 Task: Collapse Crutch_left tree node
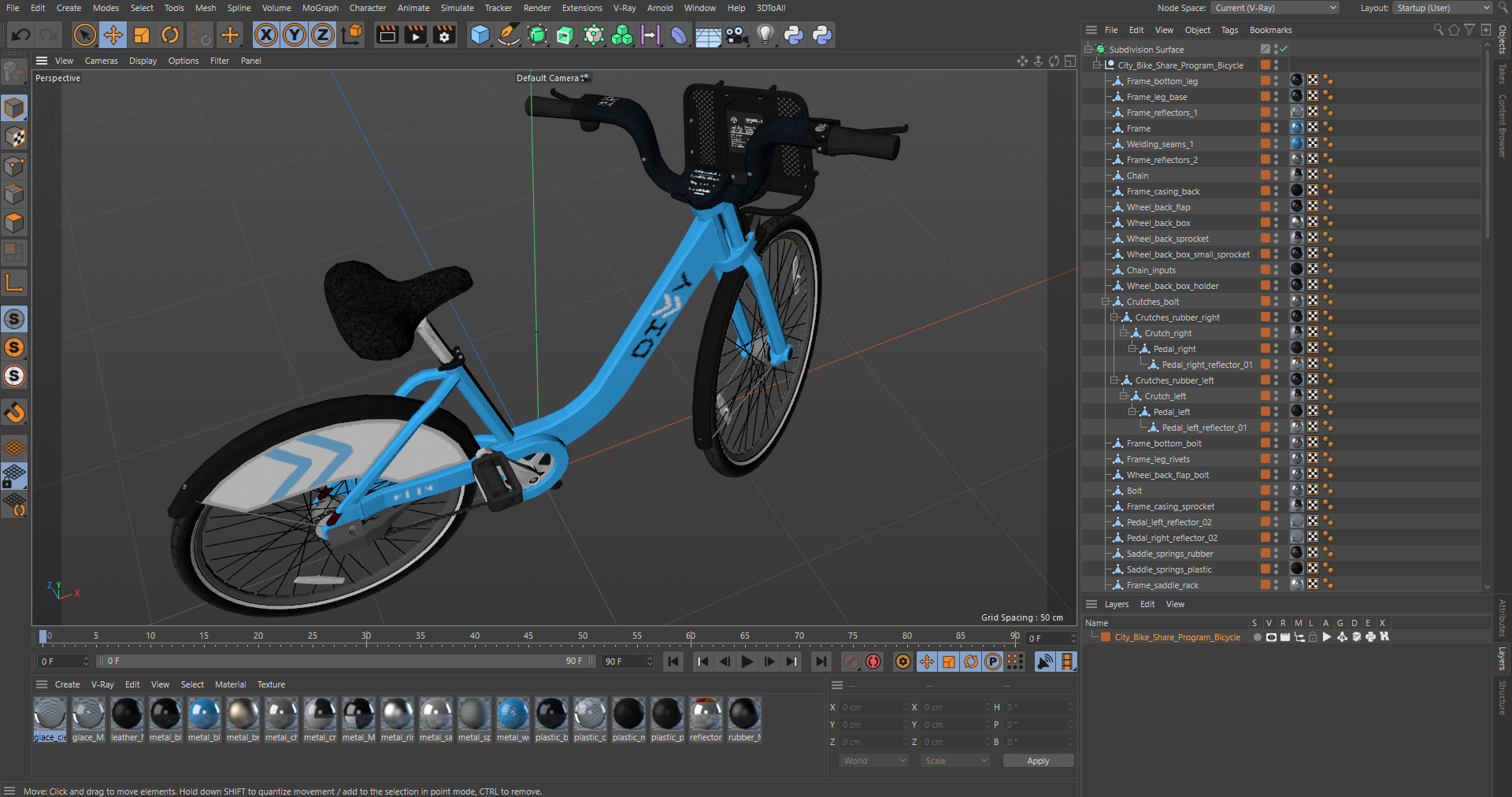(x=1124, y=395)
